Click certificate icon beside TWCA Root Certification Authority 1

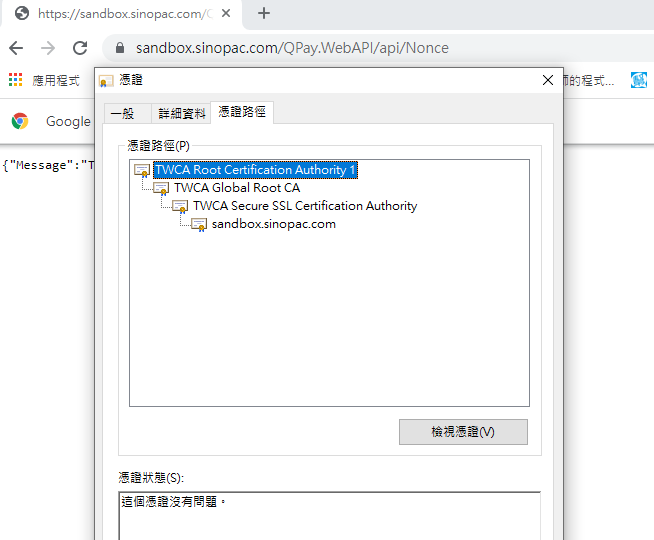click(x=142, y=170)
